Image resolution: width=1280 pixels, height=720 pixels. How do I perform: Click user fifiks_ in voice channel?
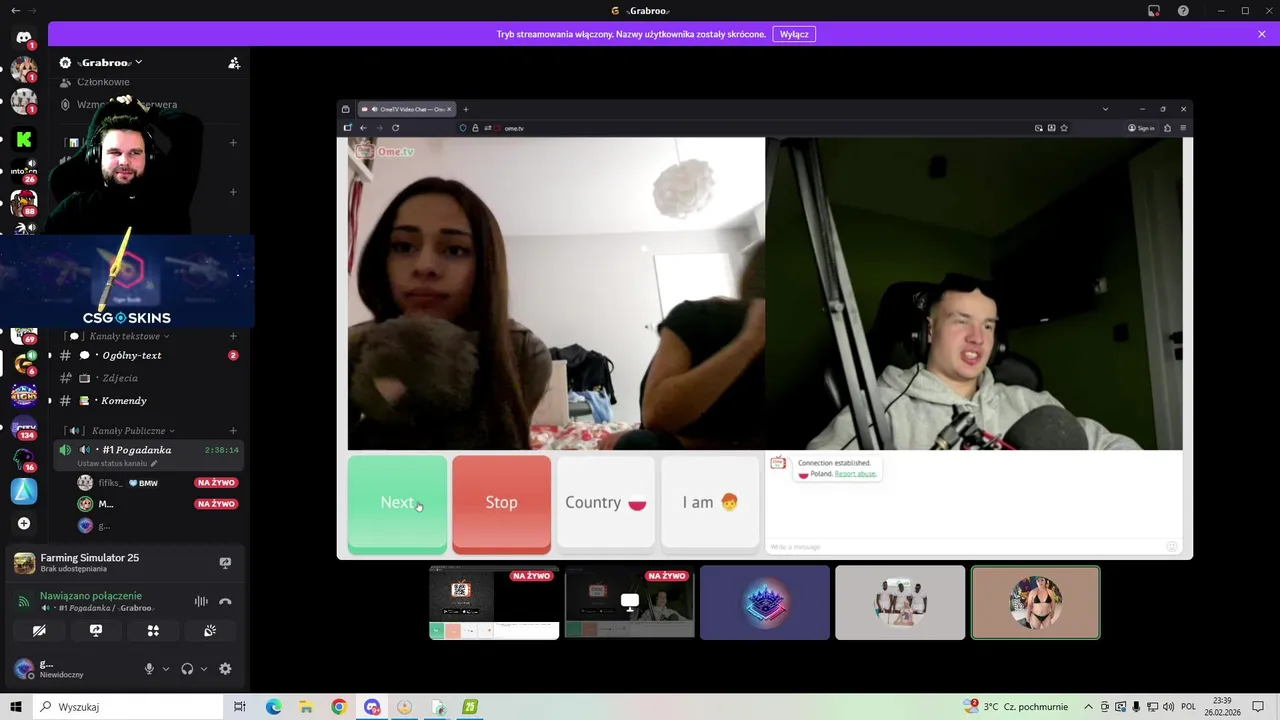[x=149, y=483]
